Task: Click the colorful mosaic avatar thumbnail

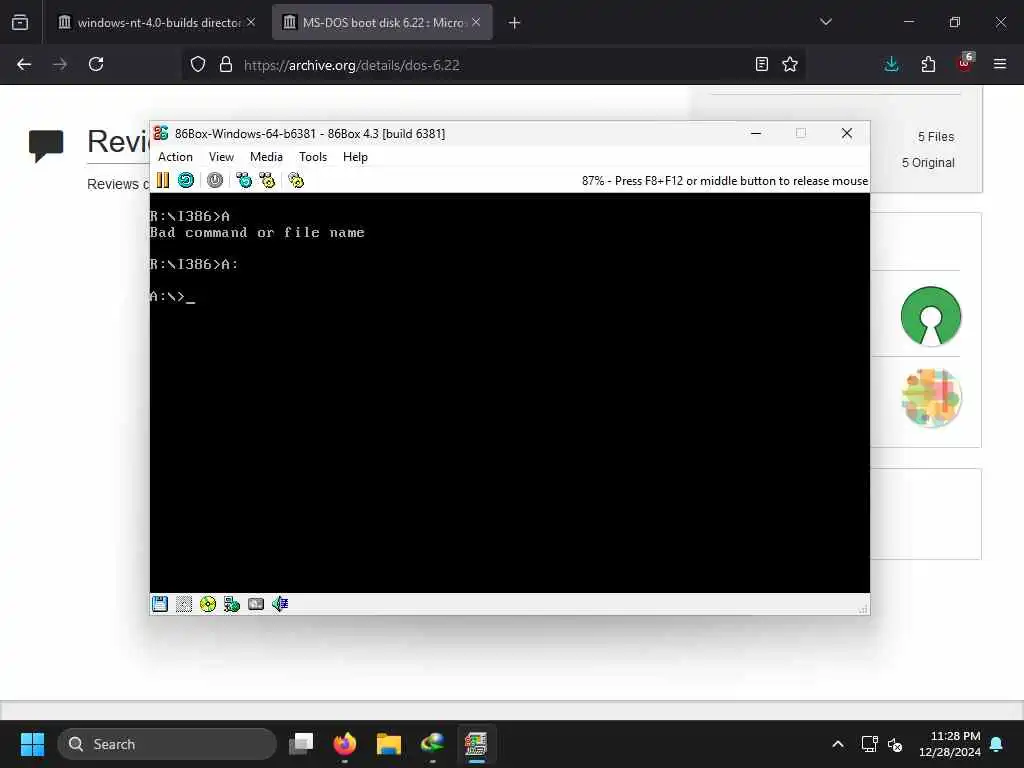Action: [x=931, y=398]
